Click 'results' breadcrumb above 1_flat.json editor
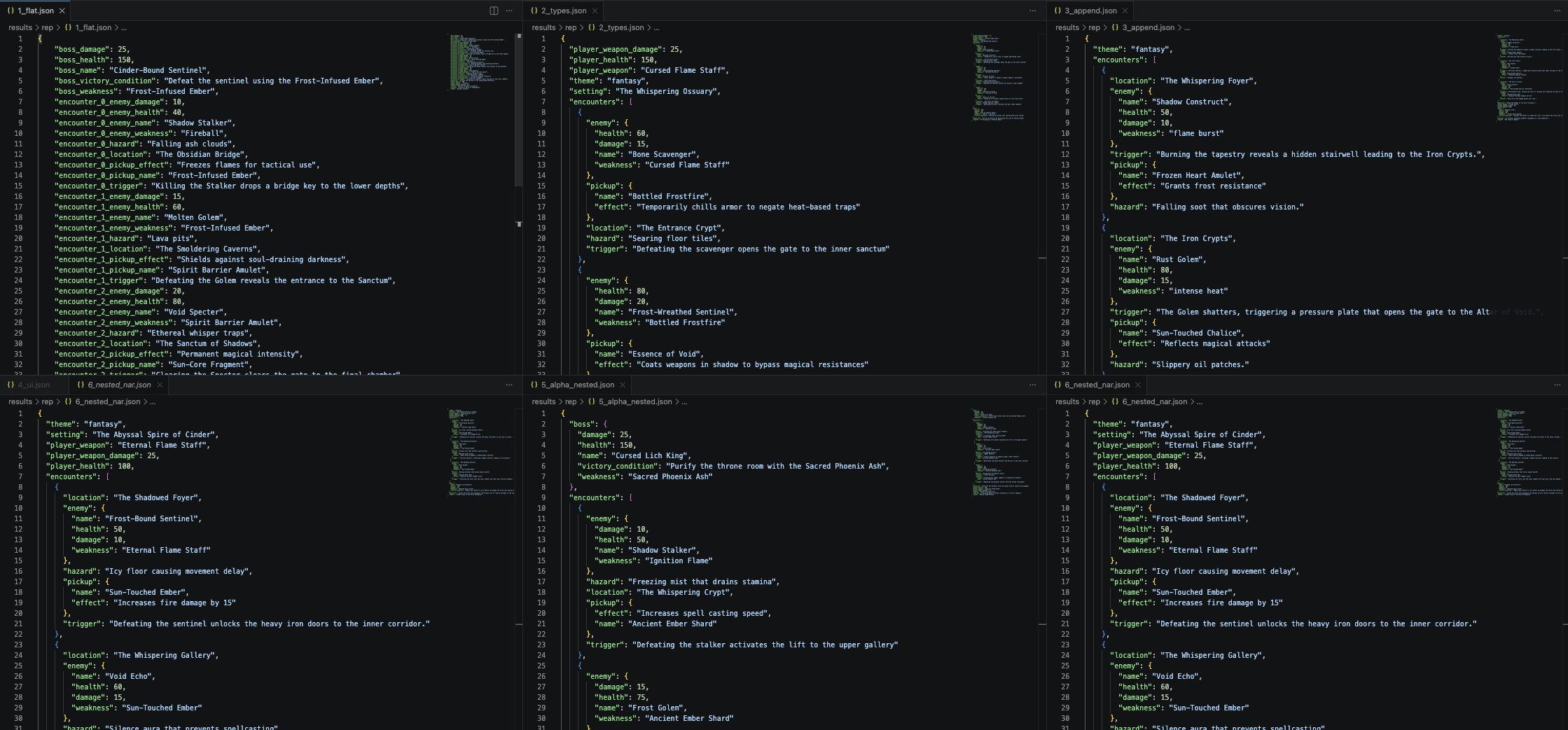The width and height of the screenshot is (1568, 730). 20,27
